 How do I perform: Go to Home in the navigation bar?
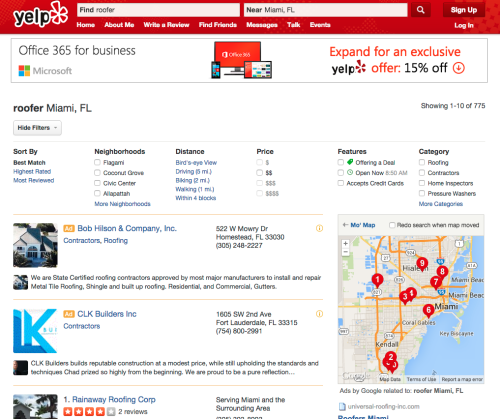[x=86, y=25]
